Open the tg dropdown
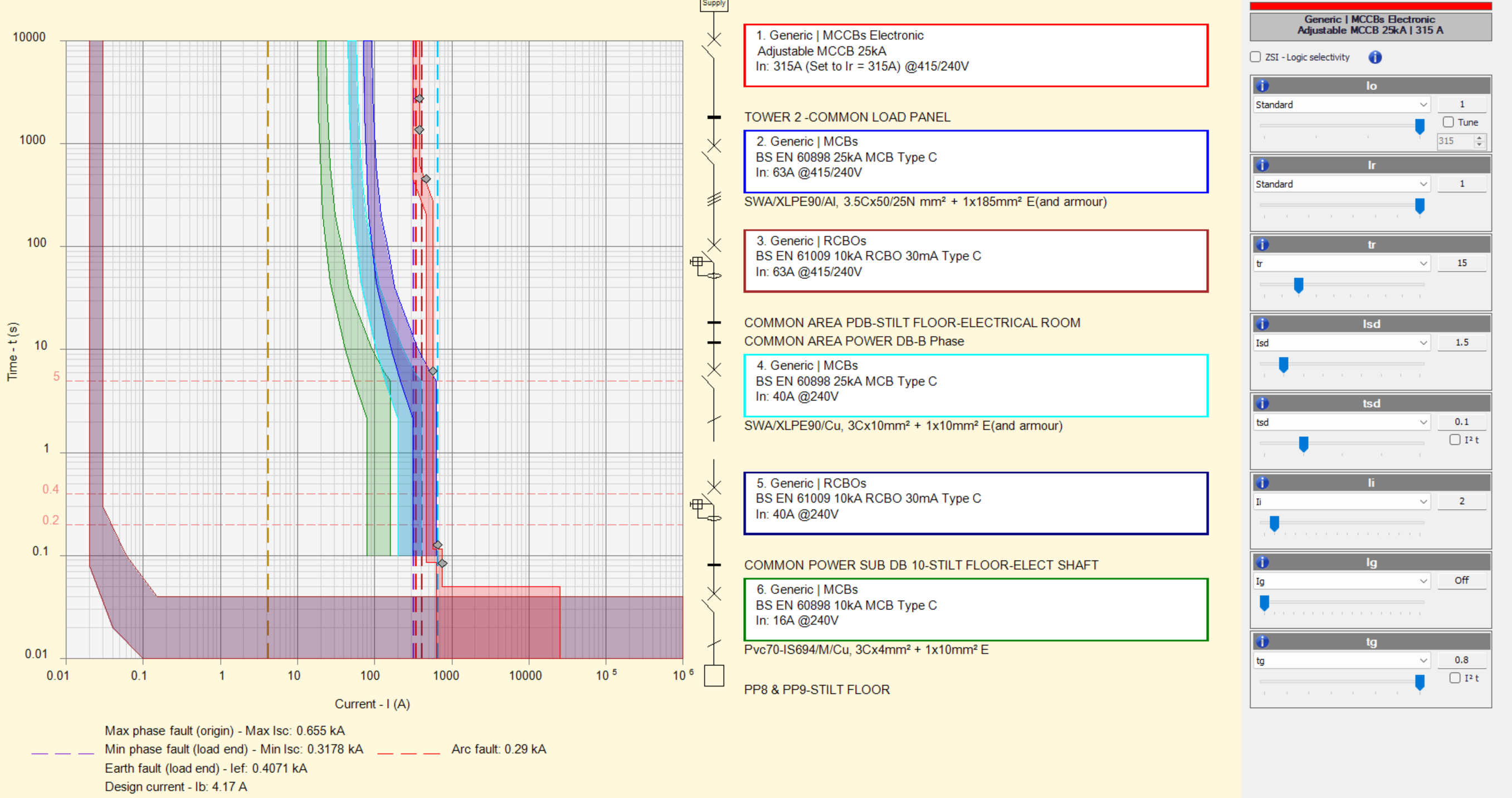 [x=1341, y=660]
